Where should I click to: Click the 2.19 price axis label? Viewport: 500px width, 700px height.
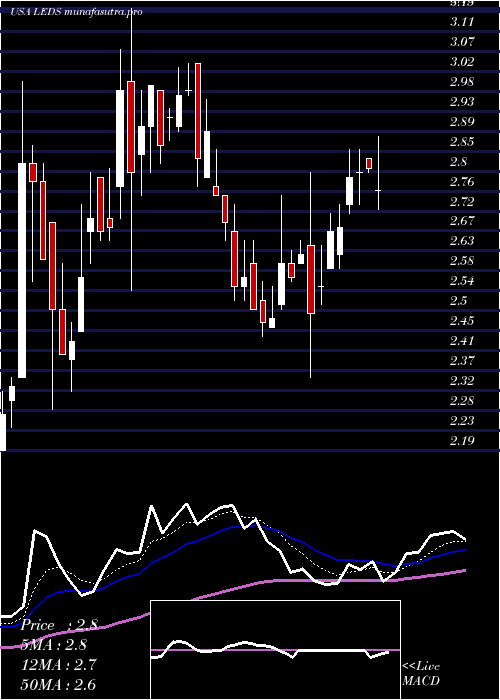tap(462, 441)
